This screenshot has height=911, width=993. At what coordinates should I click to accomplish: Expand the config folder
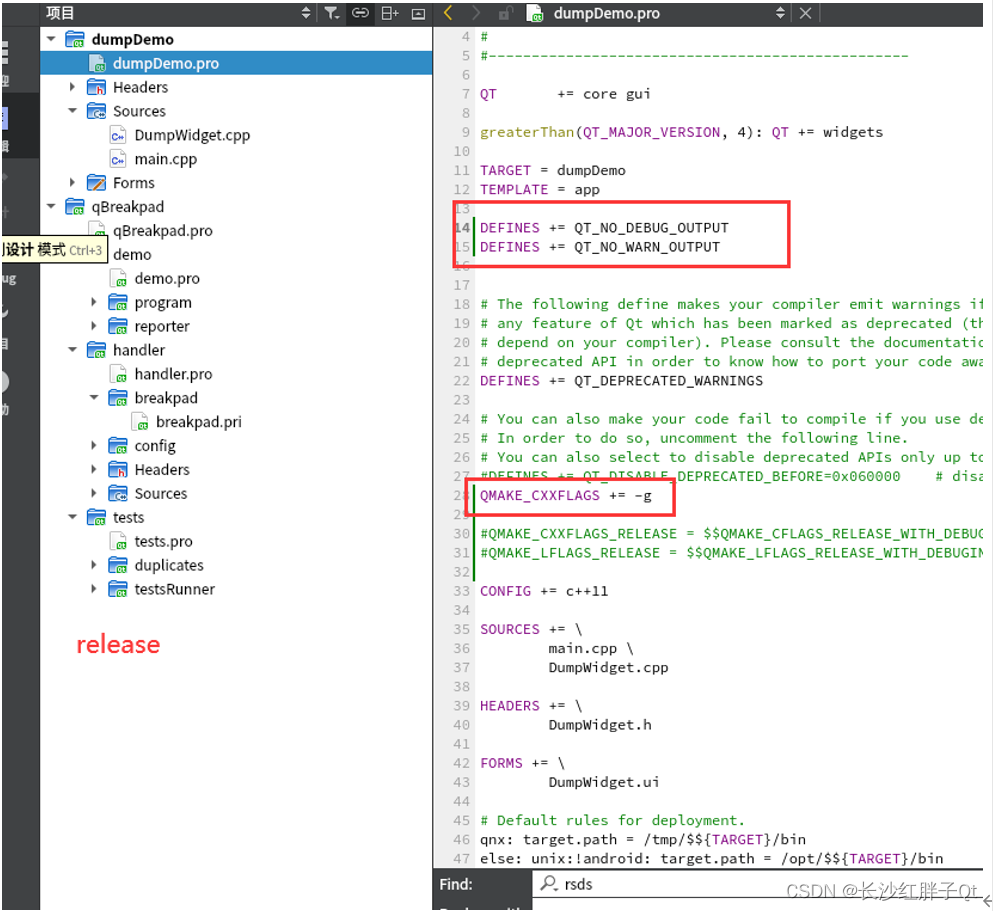[94, 446]
